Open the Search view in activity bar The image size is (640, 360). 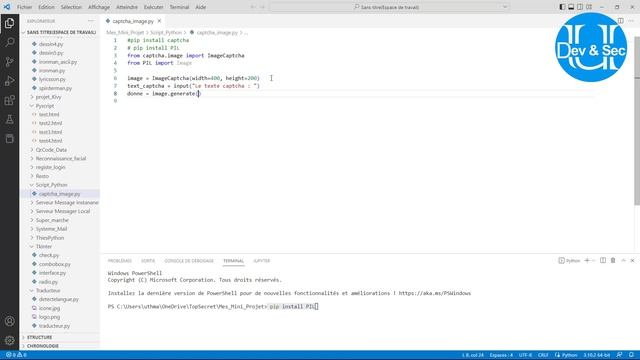tap(9, 42)
